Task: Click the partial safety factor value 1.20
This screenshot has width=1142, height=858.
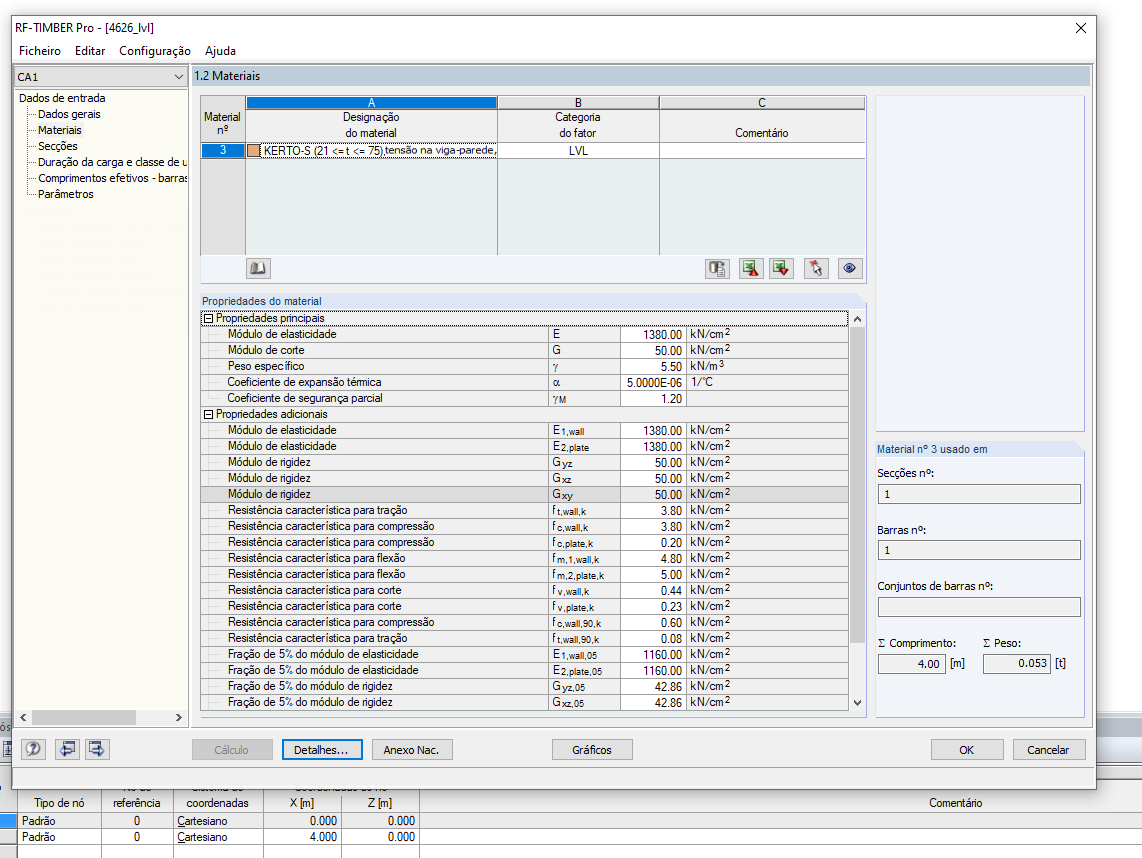Action: coord(653,398)
